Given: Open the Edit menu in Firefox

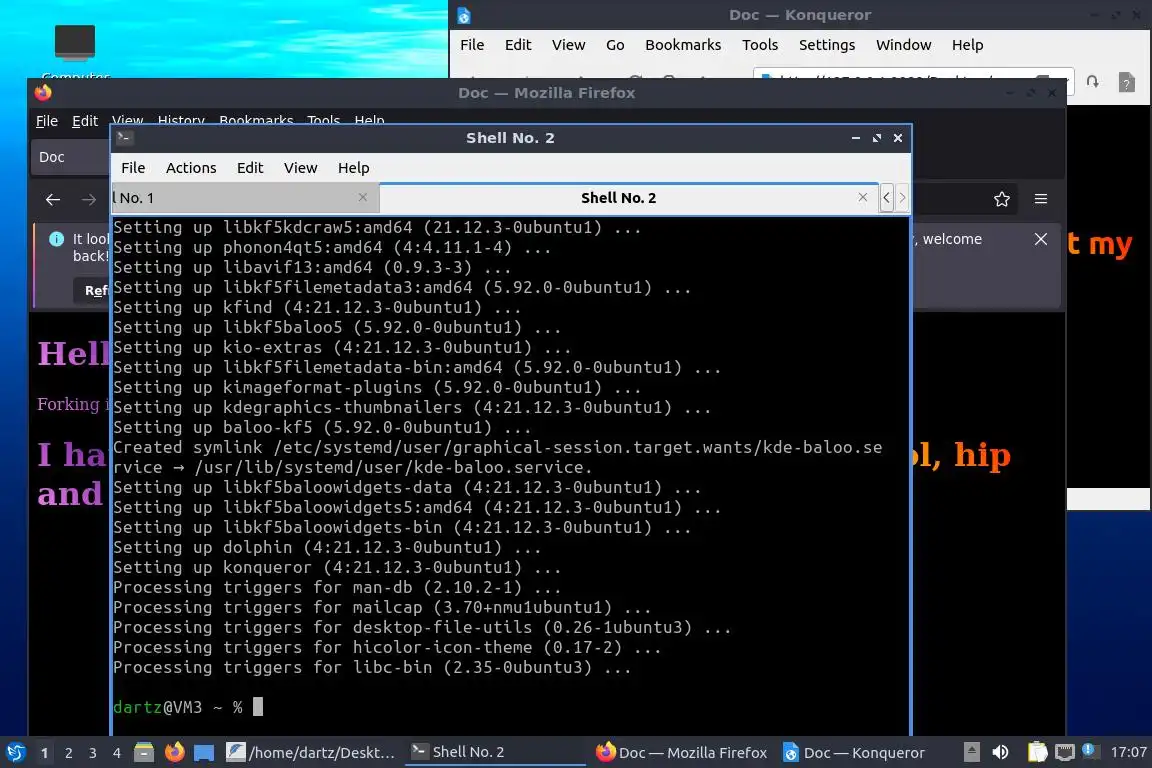Looking at the screenshot, I should coord(84,121).
